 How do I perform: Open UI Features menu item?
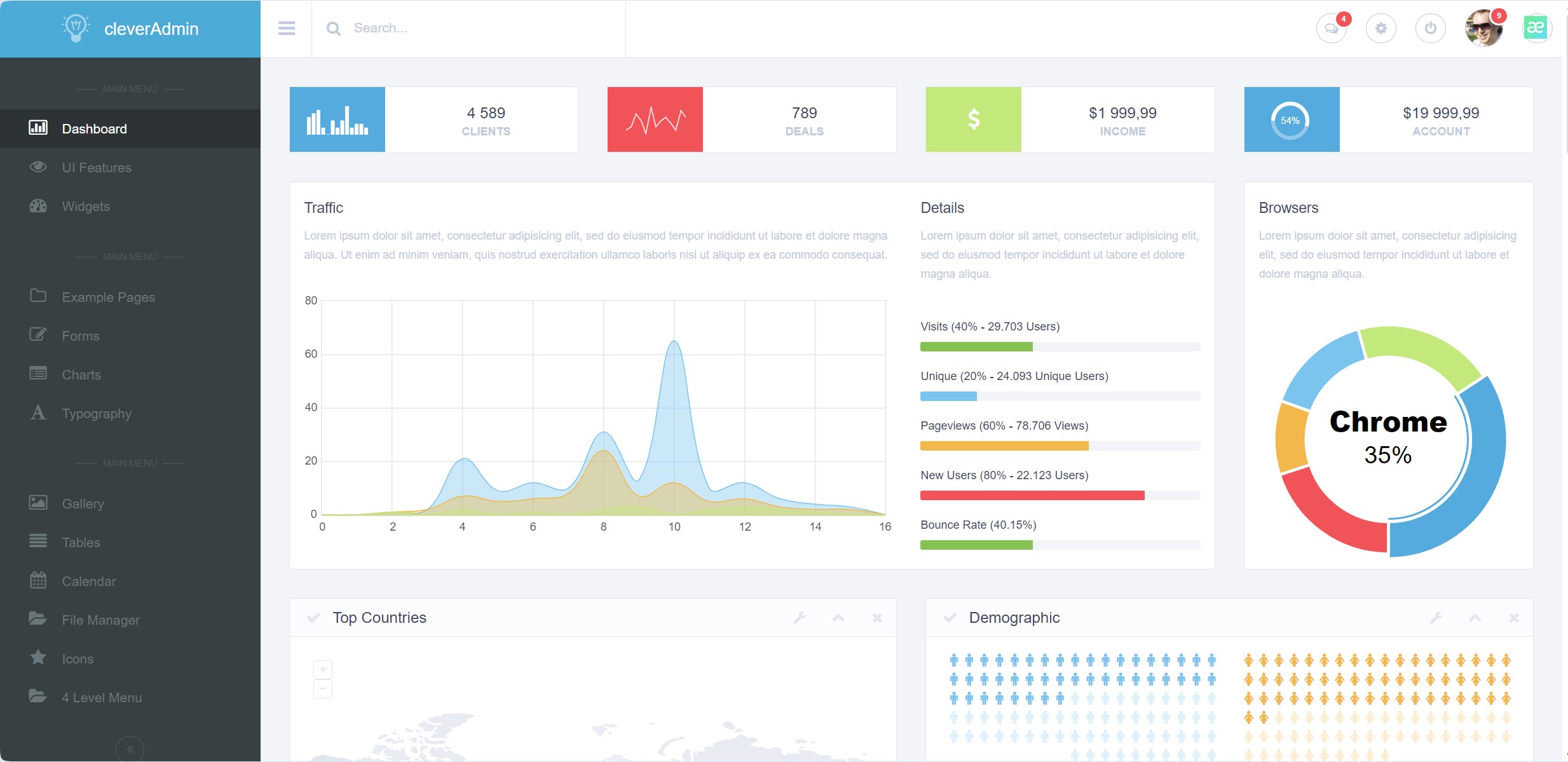(97, 168)
